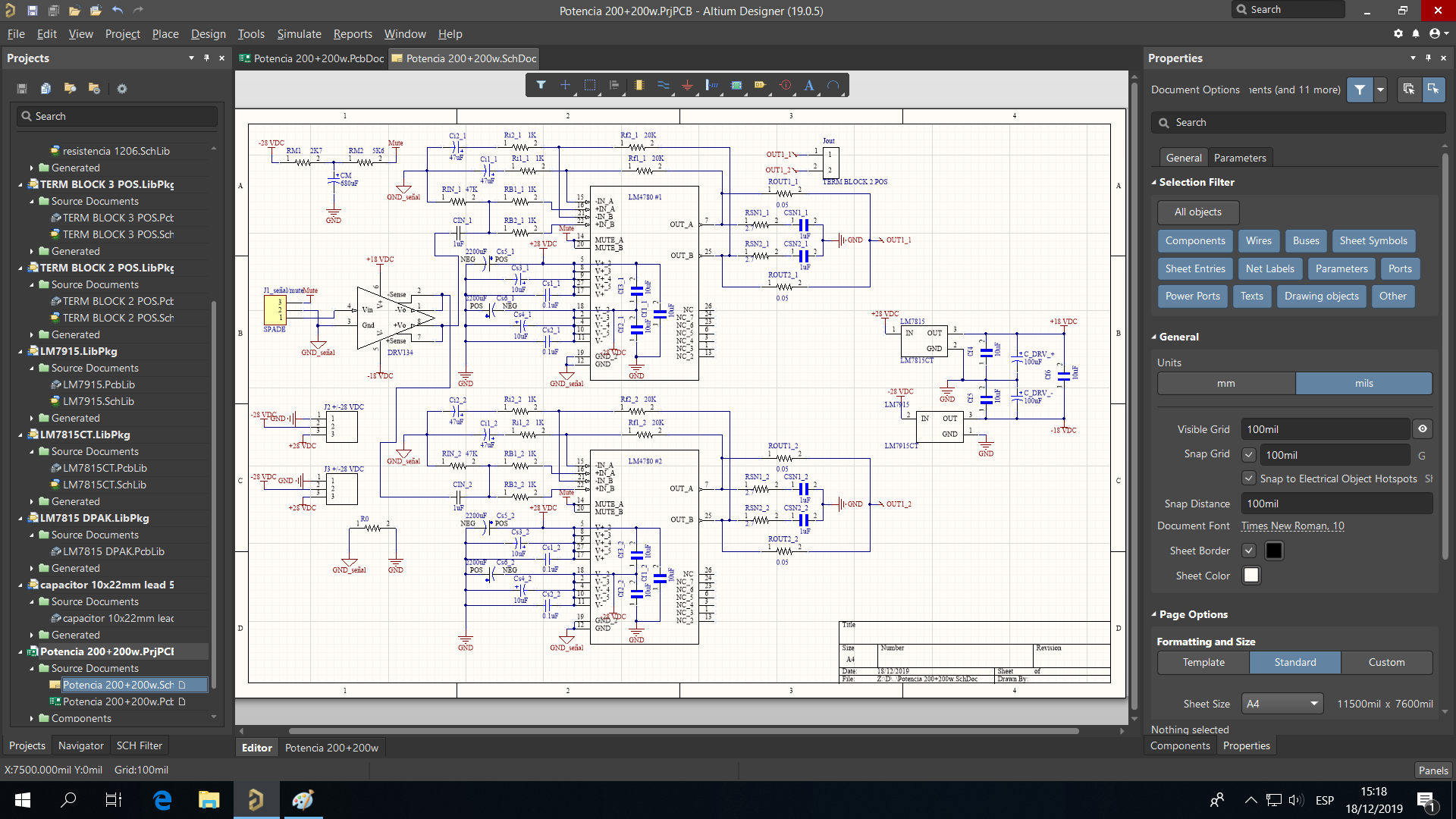Save the active document
The width and height of the screenshot is (1456, 819).
(32, 11)
